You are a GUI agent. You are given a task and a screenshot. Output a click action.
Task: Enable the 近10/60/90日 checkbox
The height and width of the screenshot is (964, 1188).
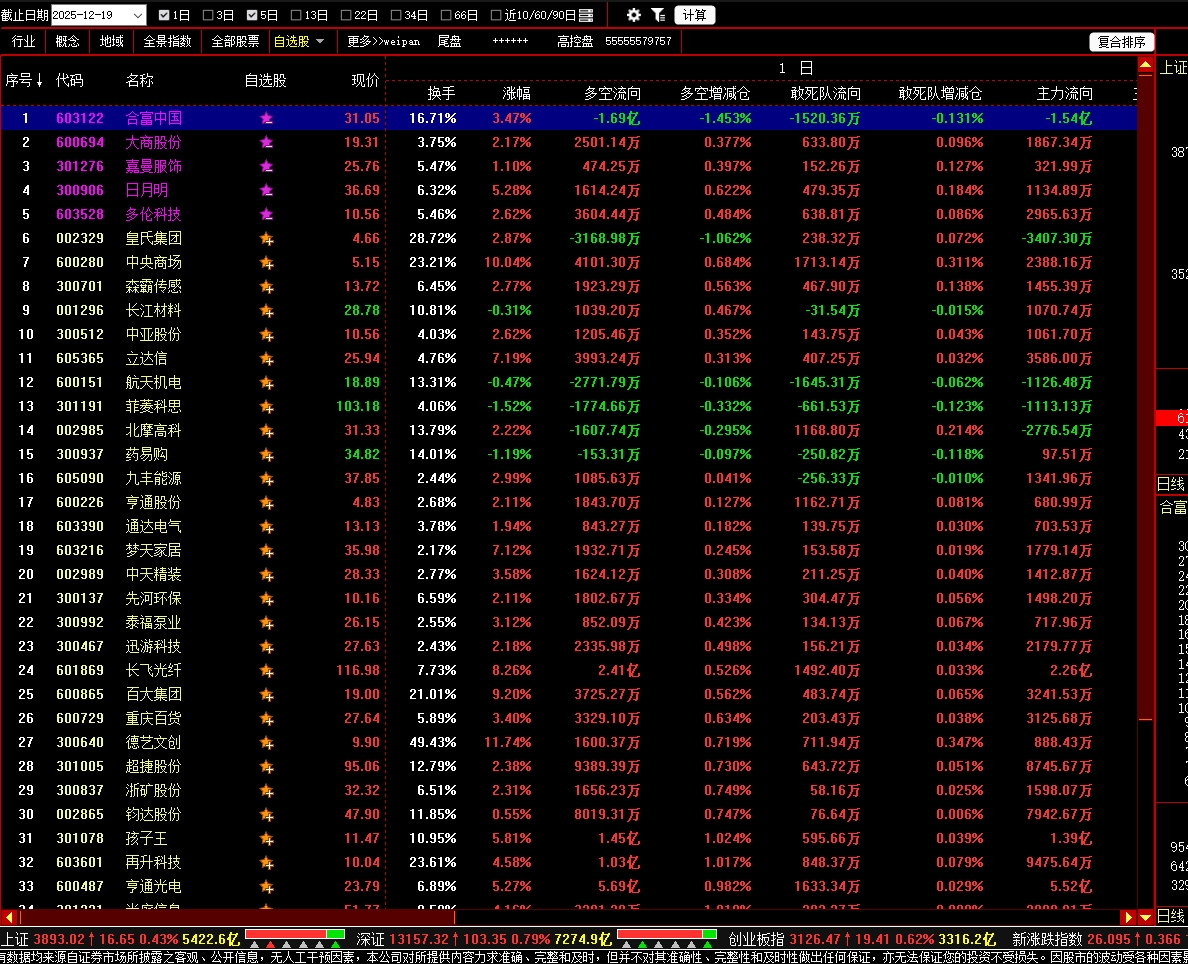click(x=496, y=15)
